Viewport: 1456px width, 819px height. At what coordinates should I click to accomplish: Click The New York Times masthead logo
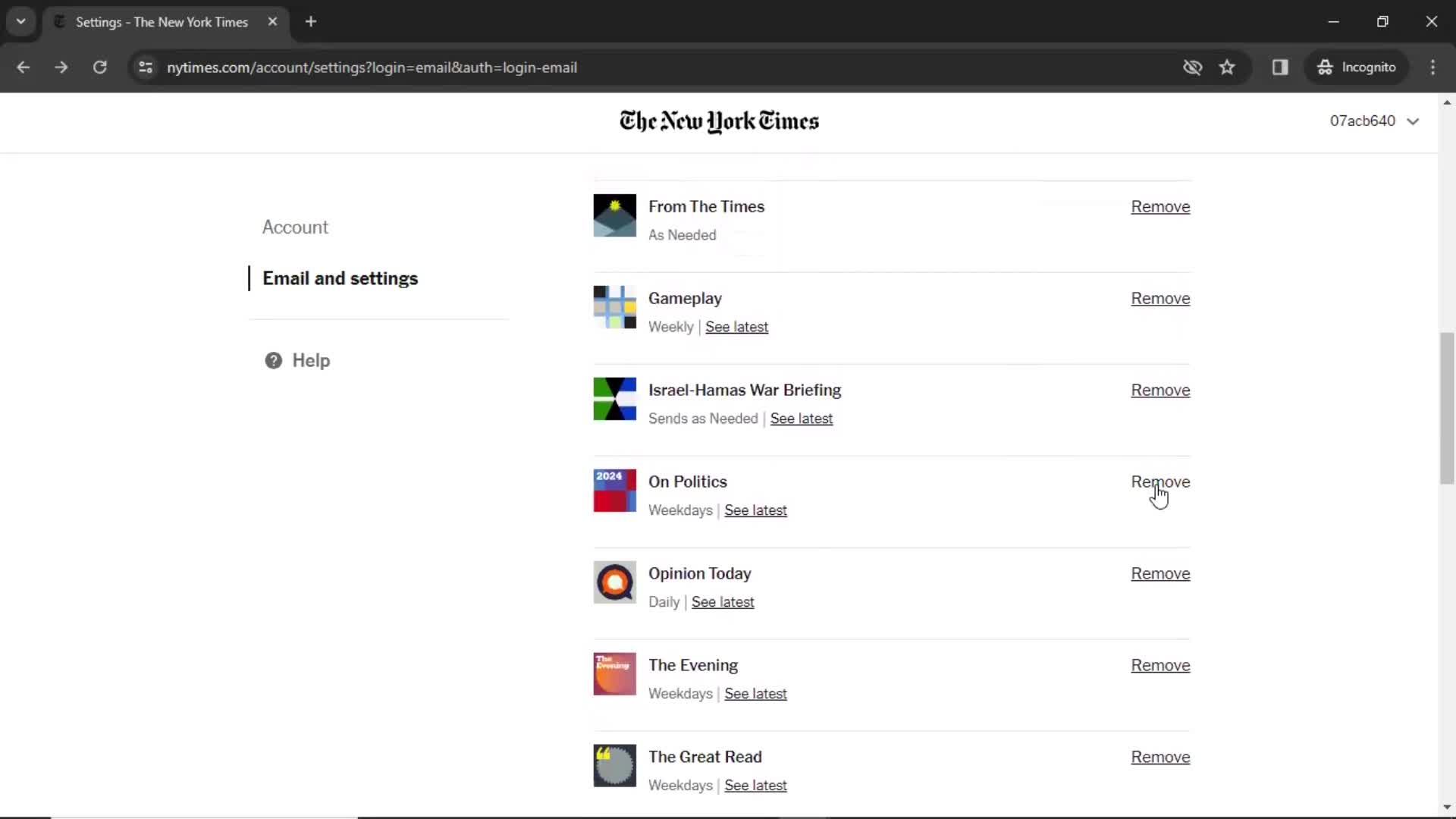tap(718, 121)
